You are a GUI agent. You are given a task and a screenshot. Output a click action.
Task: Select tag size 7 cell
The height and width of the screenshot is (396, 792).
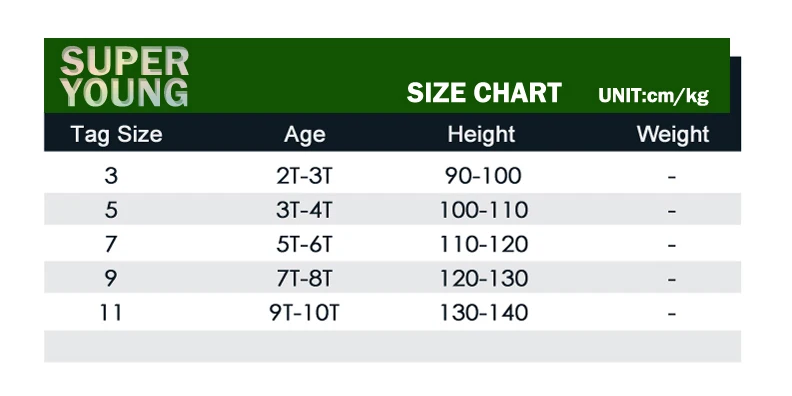(x=111, y=244)
